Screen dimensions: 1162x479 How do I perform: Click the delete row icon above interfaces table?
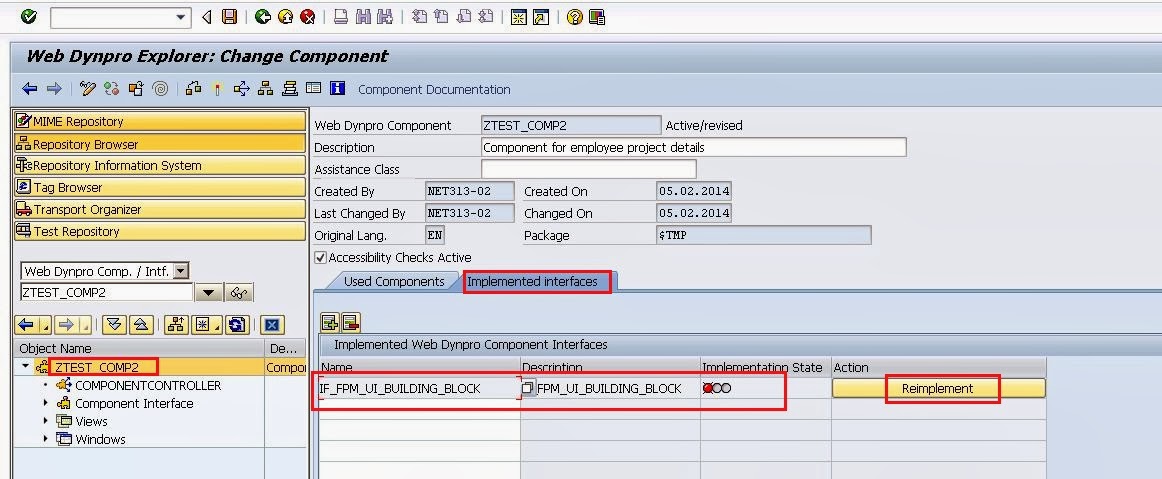pos(350,322)
